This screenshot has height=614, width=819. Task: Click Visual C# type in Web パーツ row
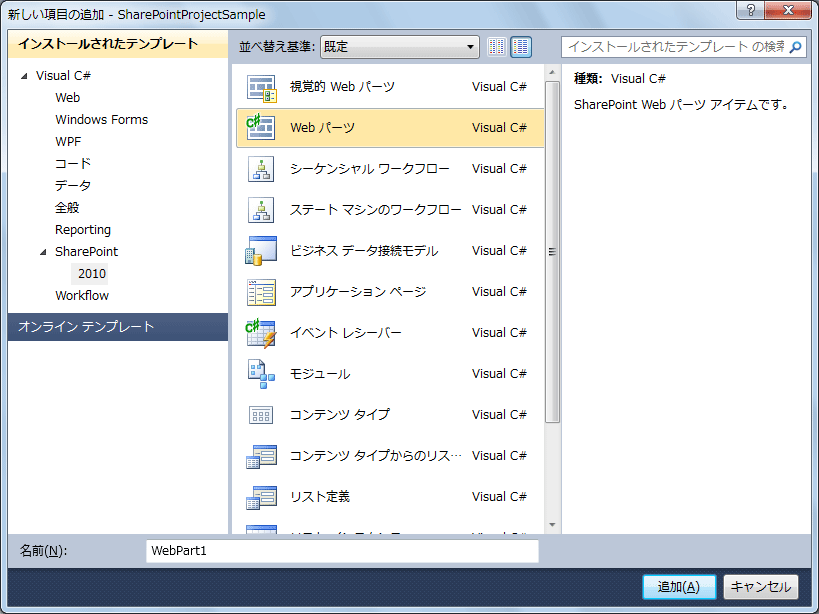click(499, 128)
